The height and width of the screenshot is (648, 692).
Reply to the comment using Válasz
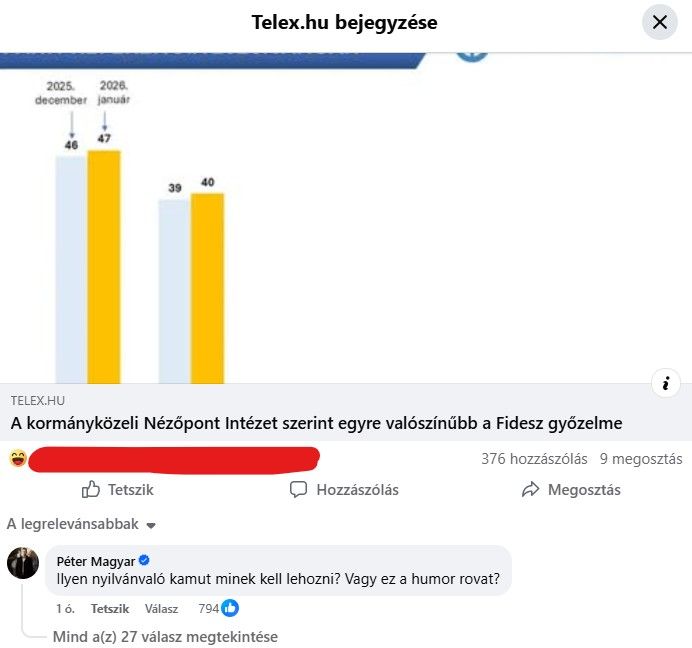pos(161,608)
